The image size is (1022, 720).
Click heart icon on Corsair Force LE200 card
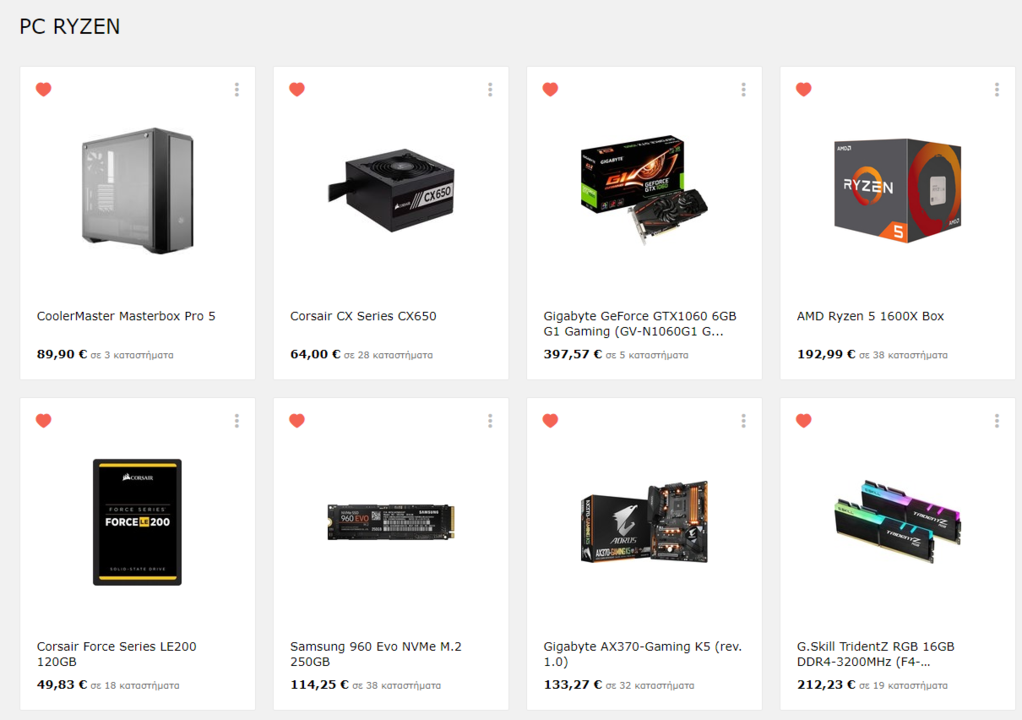click(44, 420)
